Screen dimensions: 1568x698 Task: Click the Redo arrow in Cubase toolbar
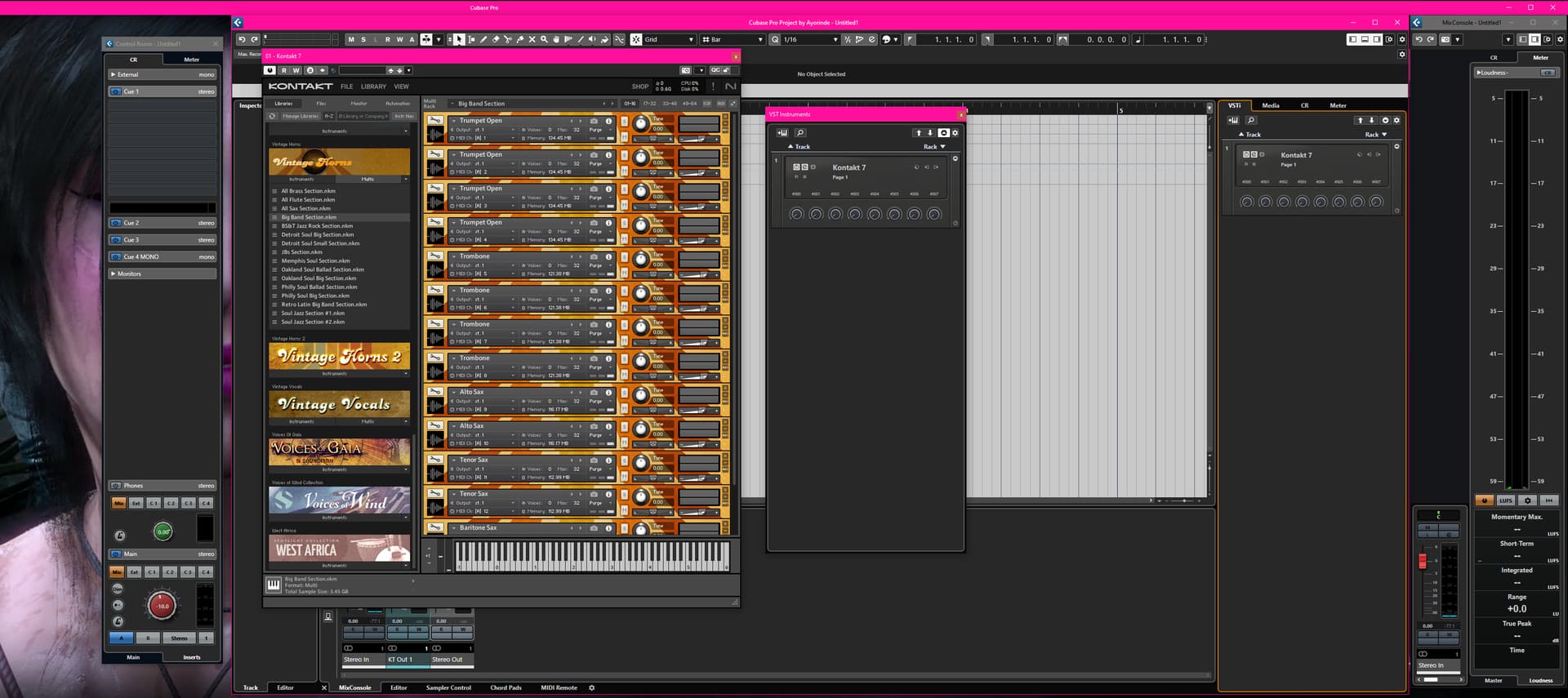[254, 39]
